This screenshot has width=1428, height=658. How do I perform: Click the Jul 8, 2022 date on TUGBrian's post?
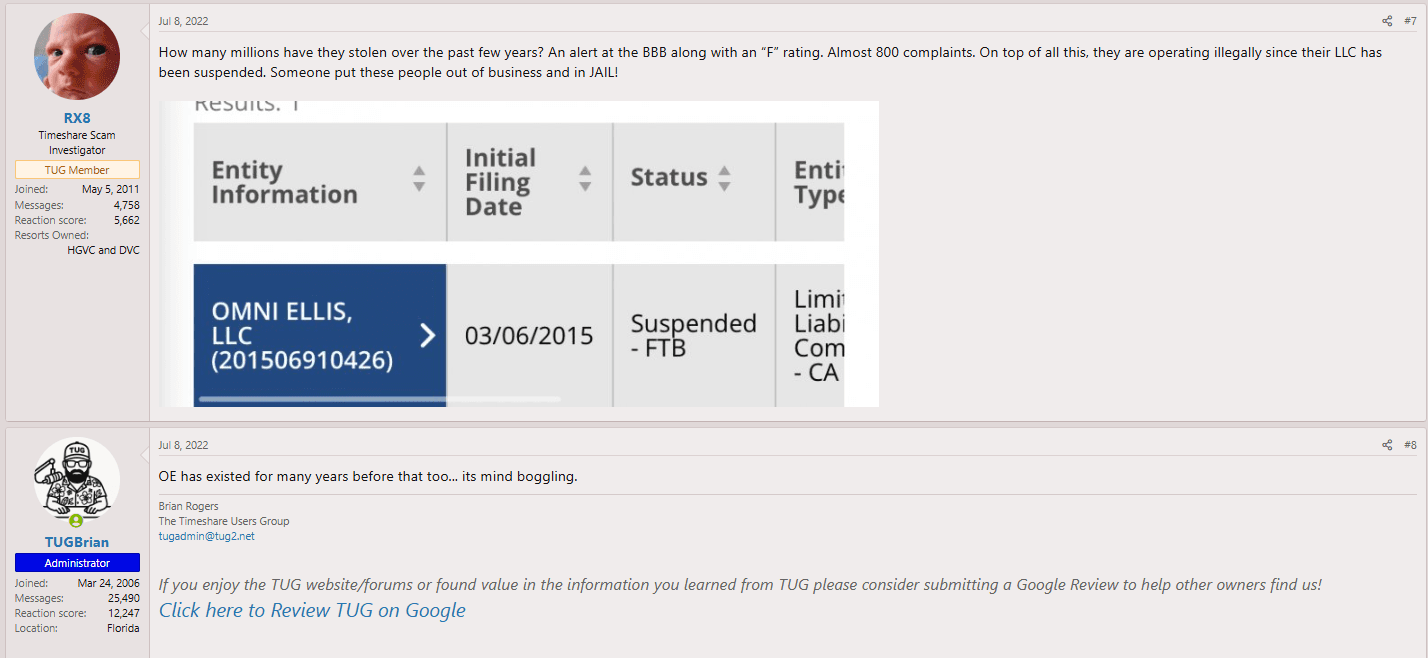(183, 445)
